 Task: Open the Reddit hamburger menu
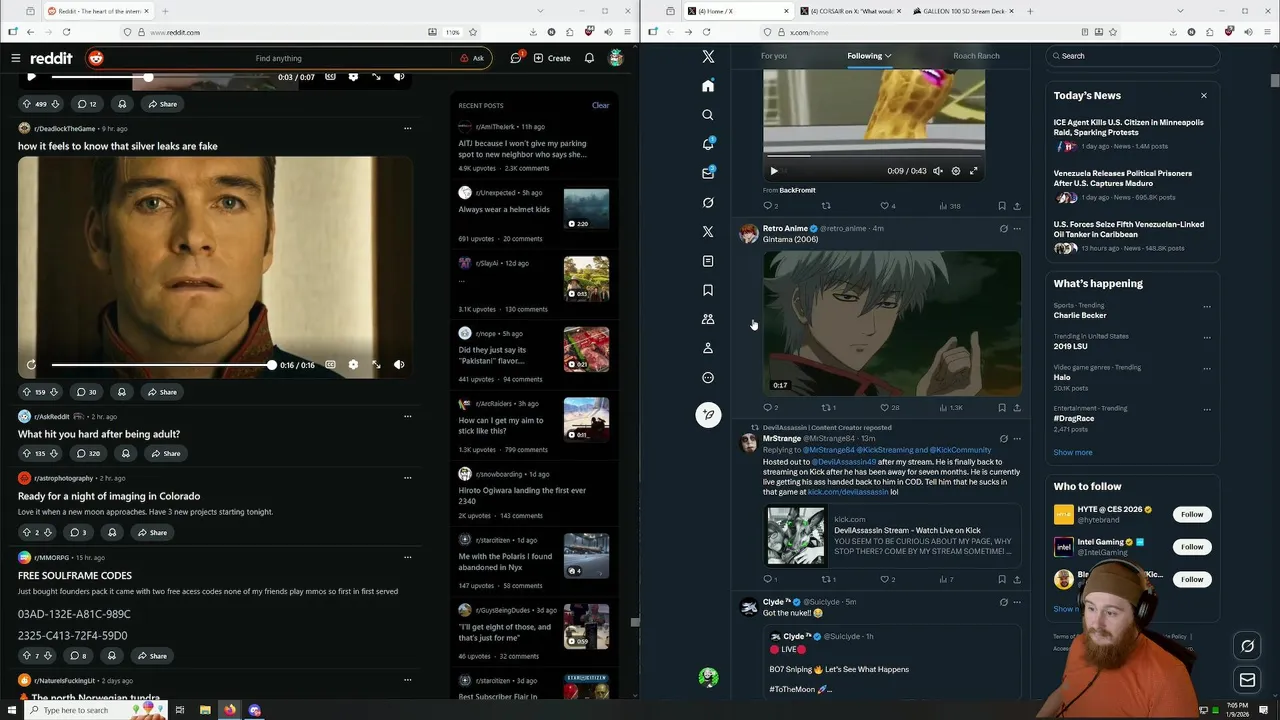pyautogui.click(x=16, y=58)
